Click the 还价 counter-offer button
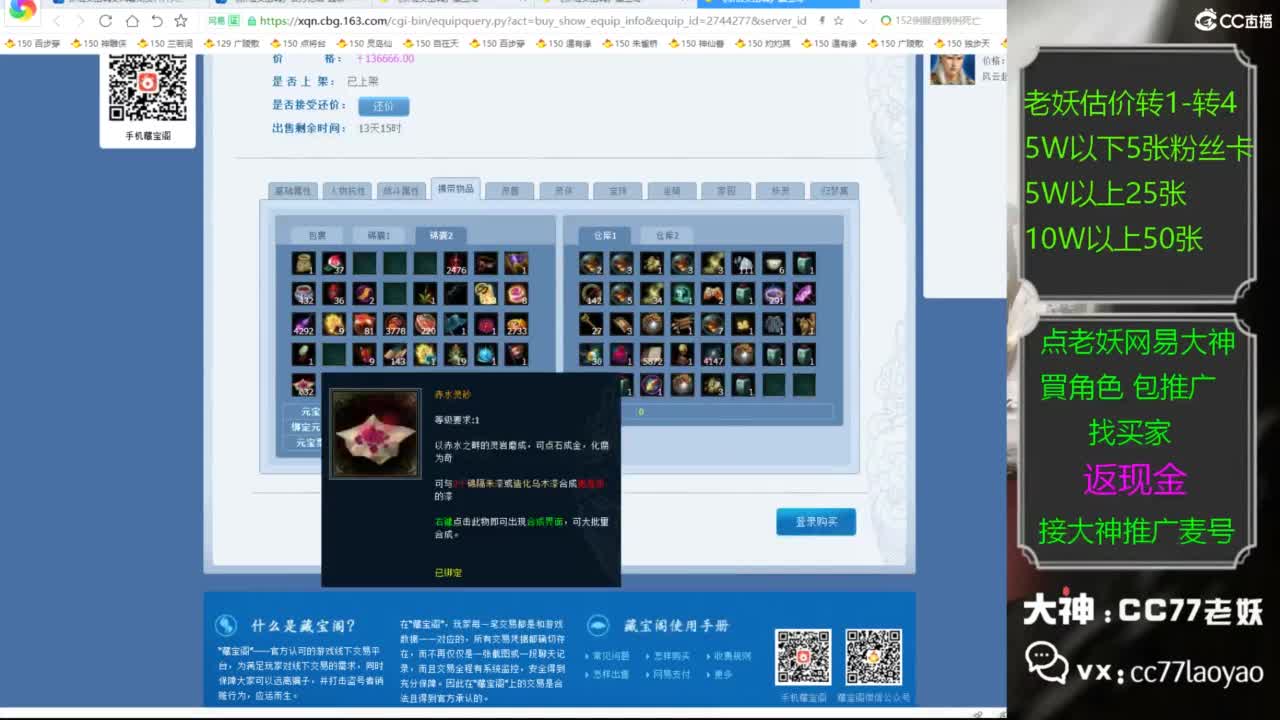Image resolution: width=1280 pixels, height=720 pixels. 384,106
